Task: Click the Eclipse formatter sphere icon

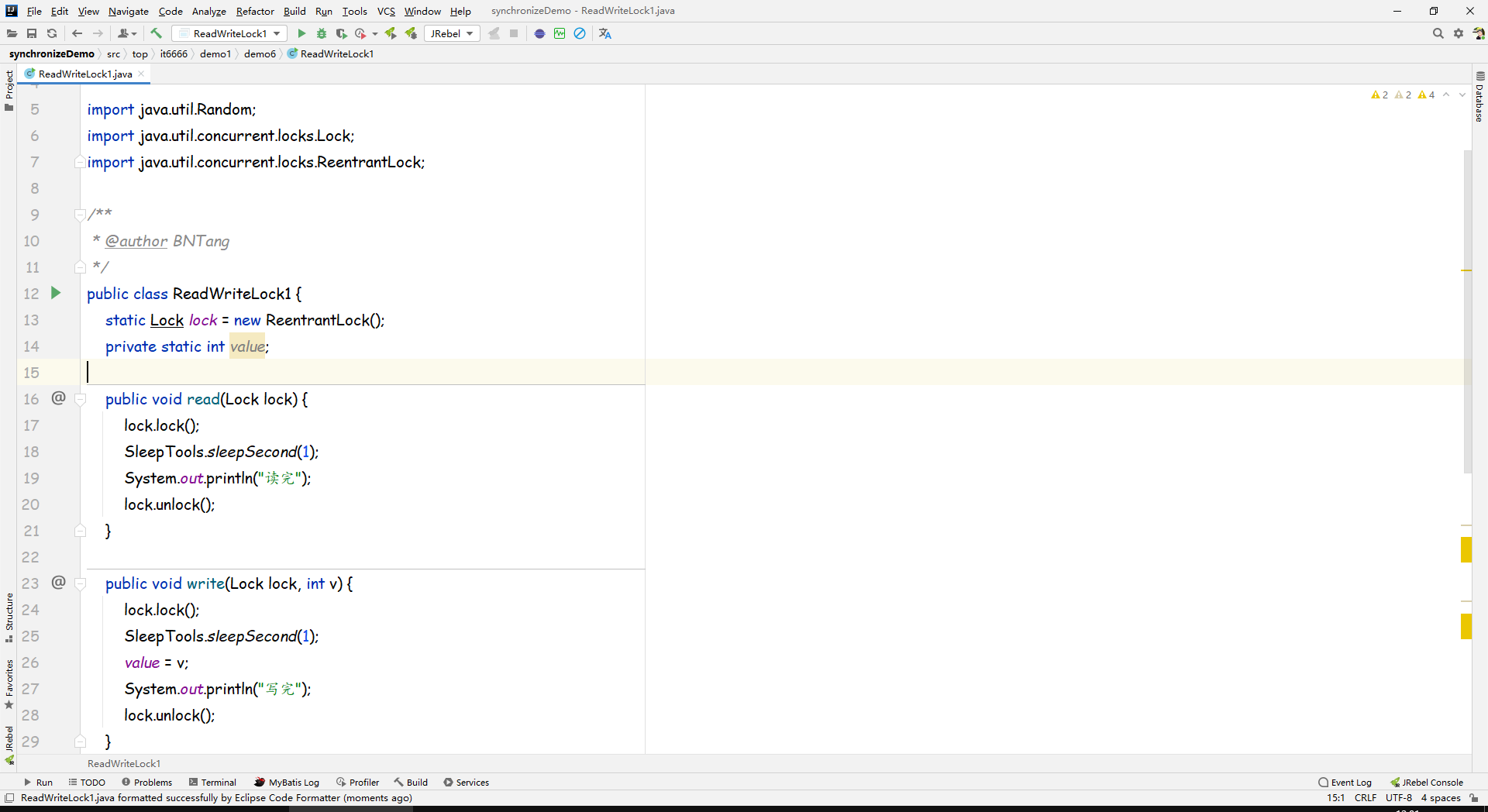Action: point(540,33)
